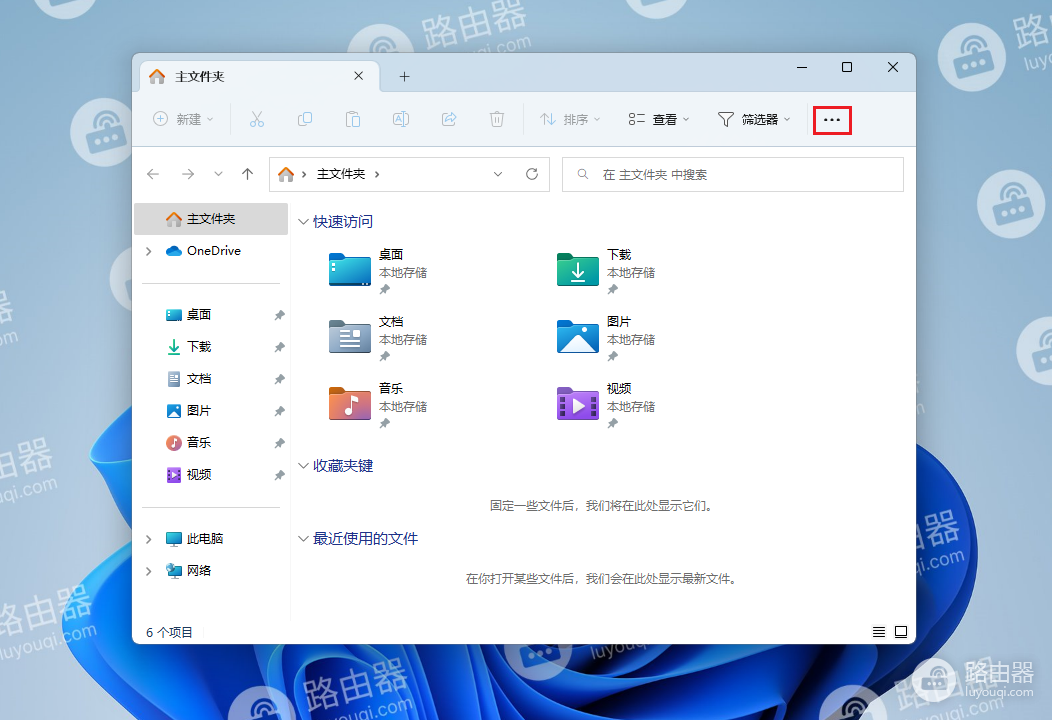Collapse the 最近使用的文件 section
Viewport: 1052px width, 720px height.
click(x=303, y=539)
